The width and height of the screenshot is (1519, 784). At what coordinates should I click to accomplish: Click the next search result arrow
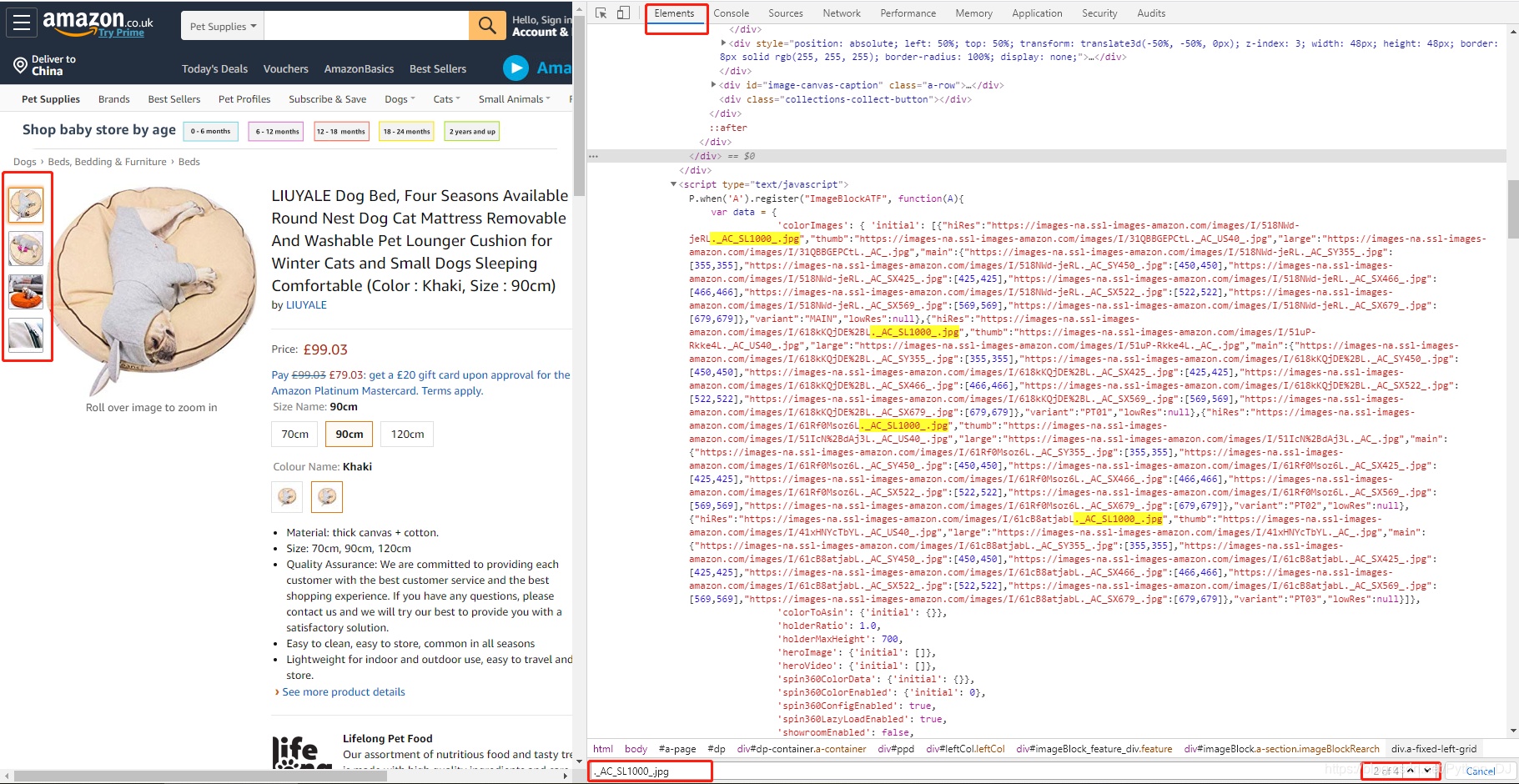point(1427,771)
